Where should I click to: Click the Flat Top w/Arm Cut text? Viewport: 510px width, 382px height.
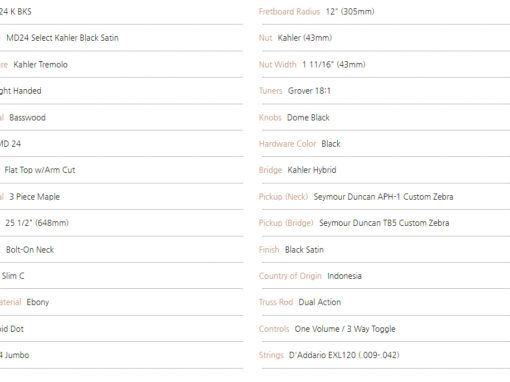pyautogui.click(x=40, y=170)
